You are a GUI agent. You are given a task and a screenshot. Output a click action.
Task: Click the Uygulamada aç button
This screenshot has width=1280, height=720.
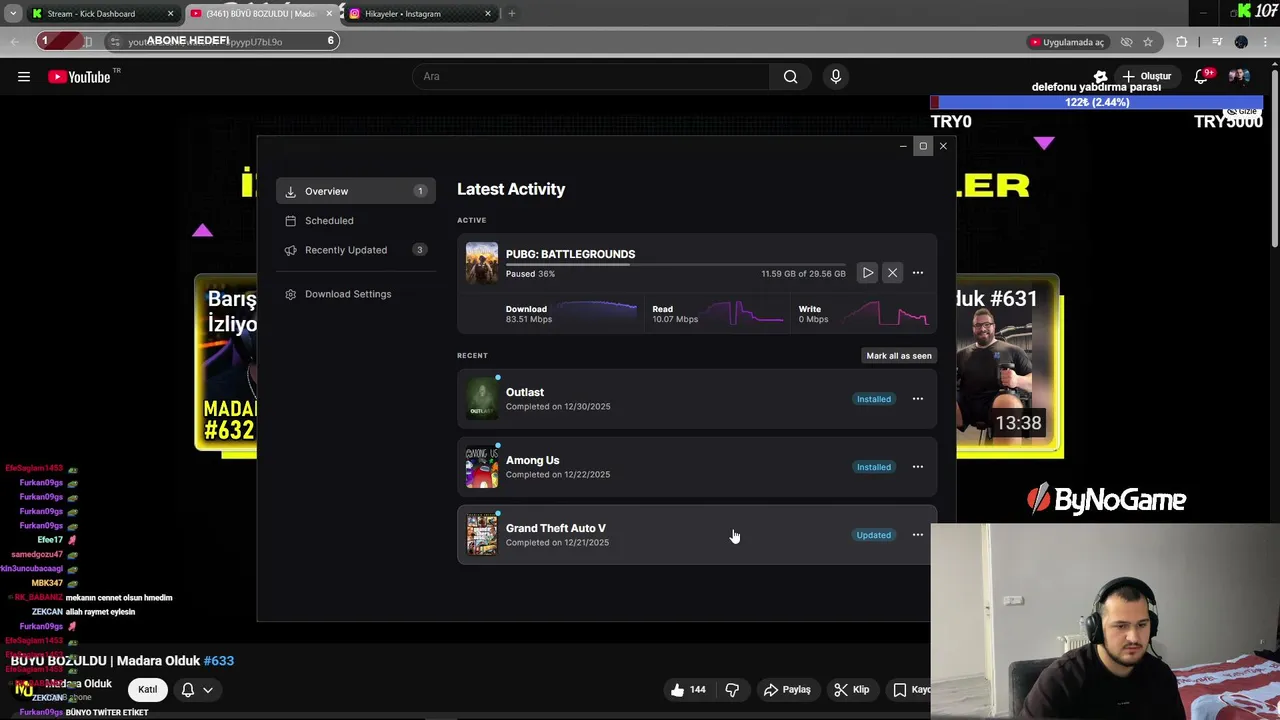1066,42
